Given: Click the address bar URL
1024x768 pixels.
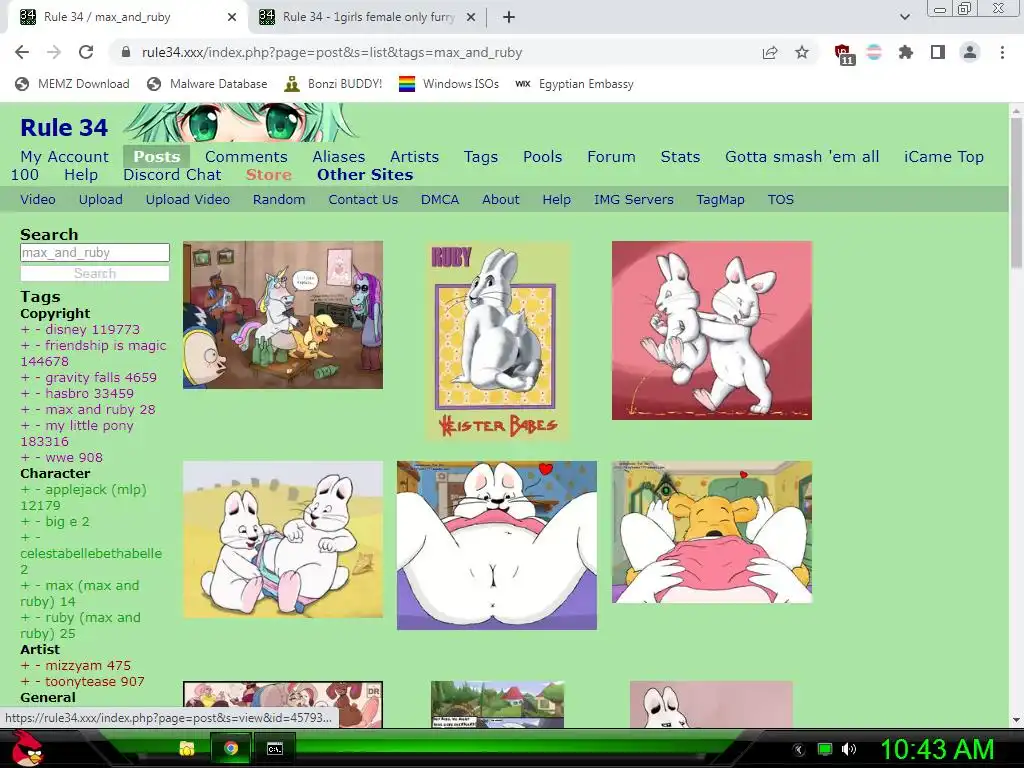Looking at the screenshot, I should [332, 52].
